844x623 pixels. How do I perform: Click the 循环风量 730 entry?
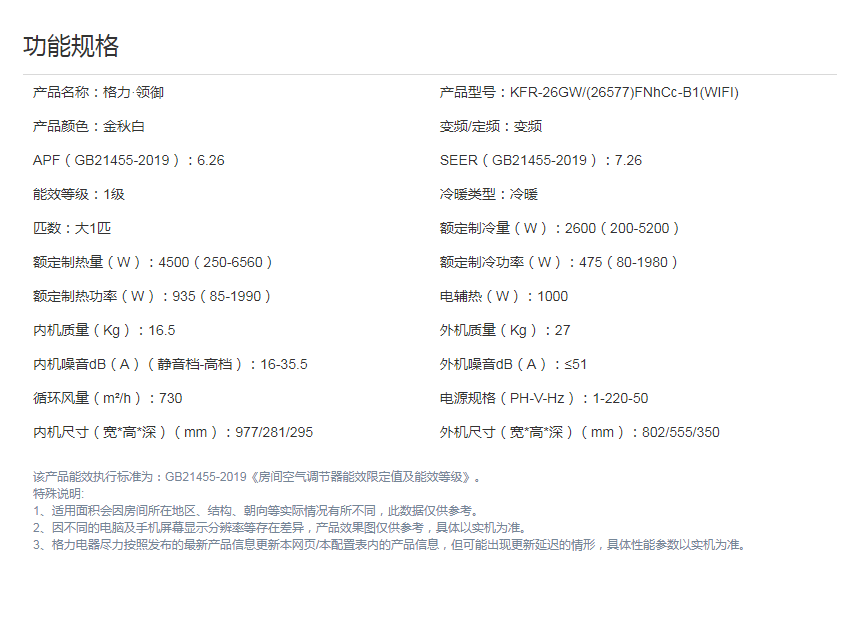(107, 398)
